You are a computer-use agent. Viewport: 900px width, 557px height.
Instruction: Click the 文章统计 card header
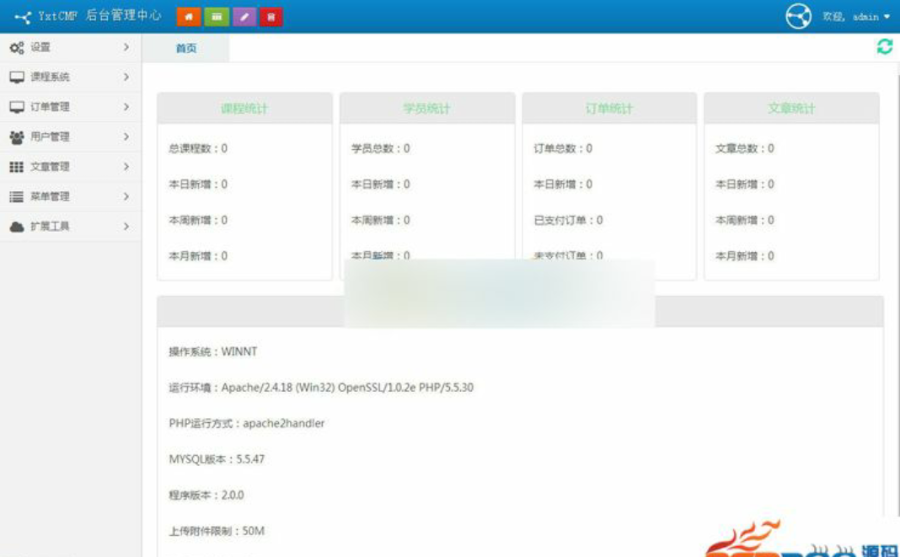792,108
